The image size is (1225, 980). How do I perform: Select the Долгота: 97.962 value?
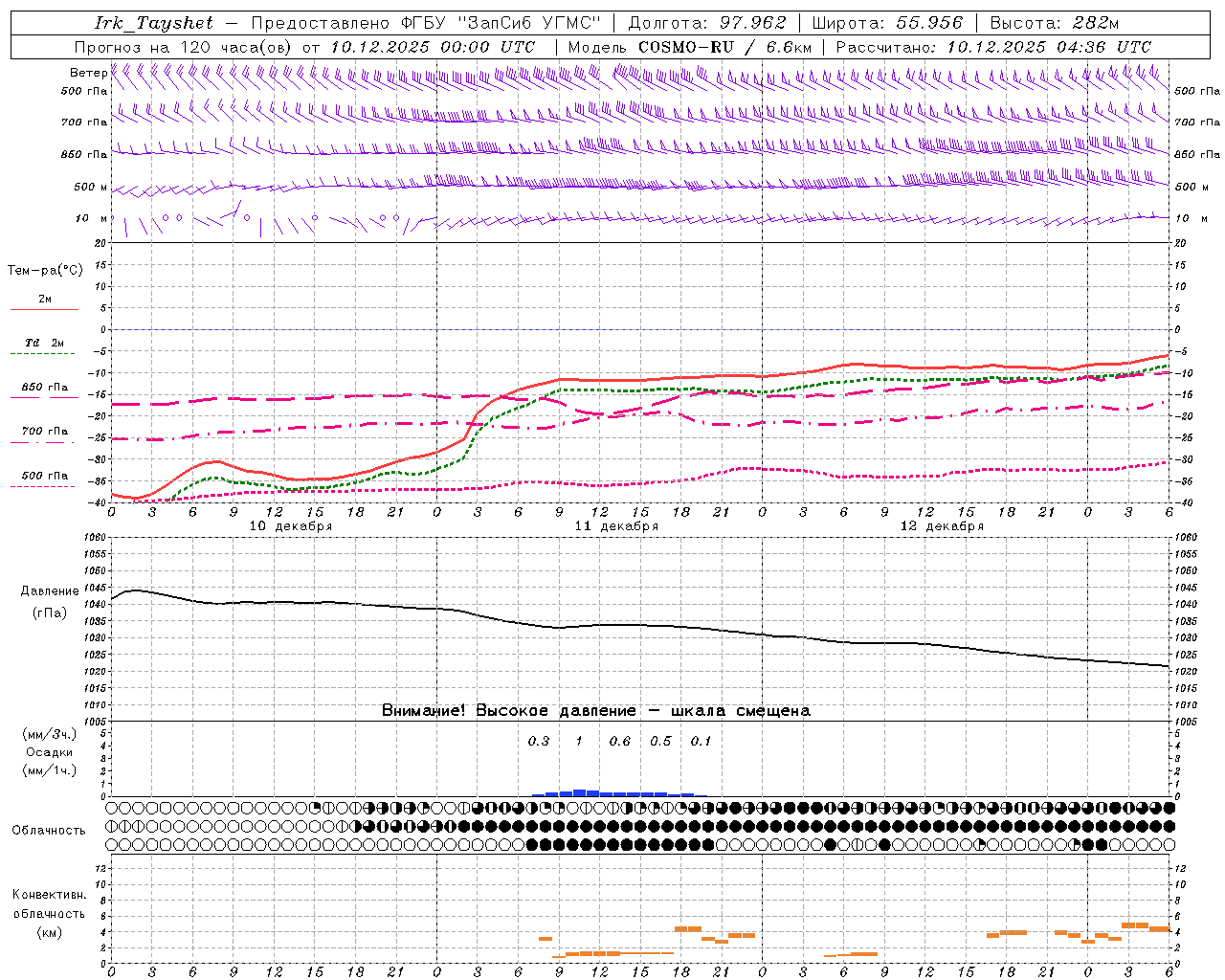[707, 23]
